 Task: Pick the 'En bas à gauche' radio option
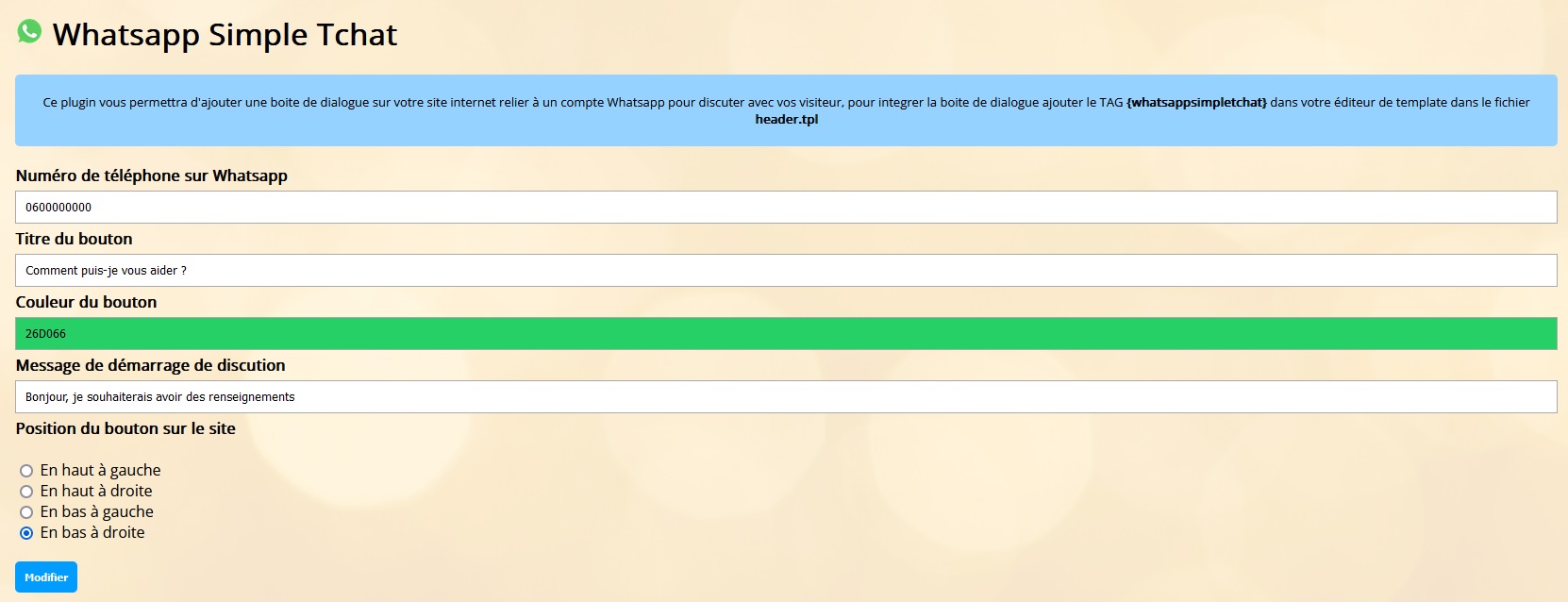click(x=26, y=512)
